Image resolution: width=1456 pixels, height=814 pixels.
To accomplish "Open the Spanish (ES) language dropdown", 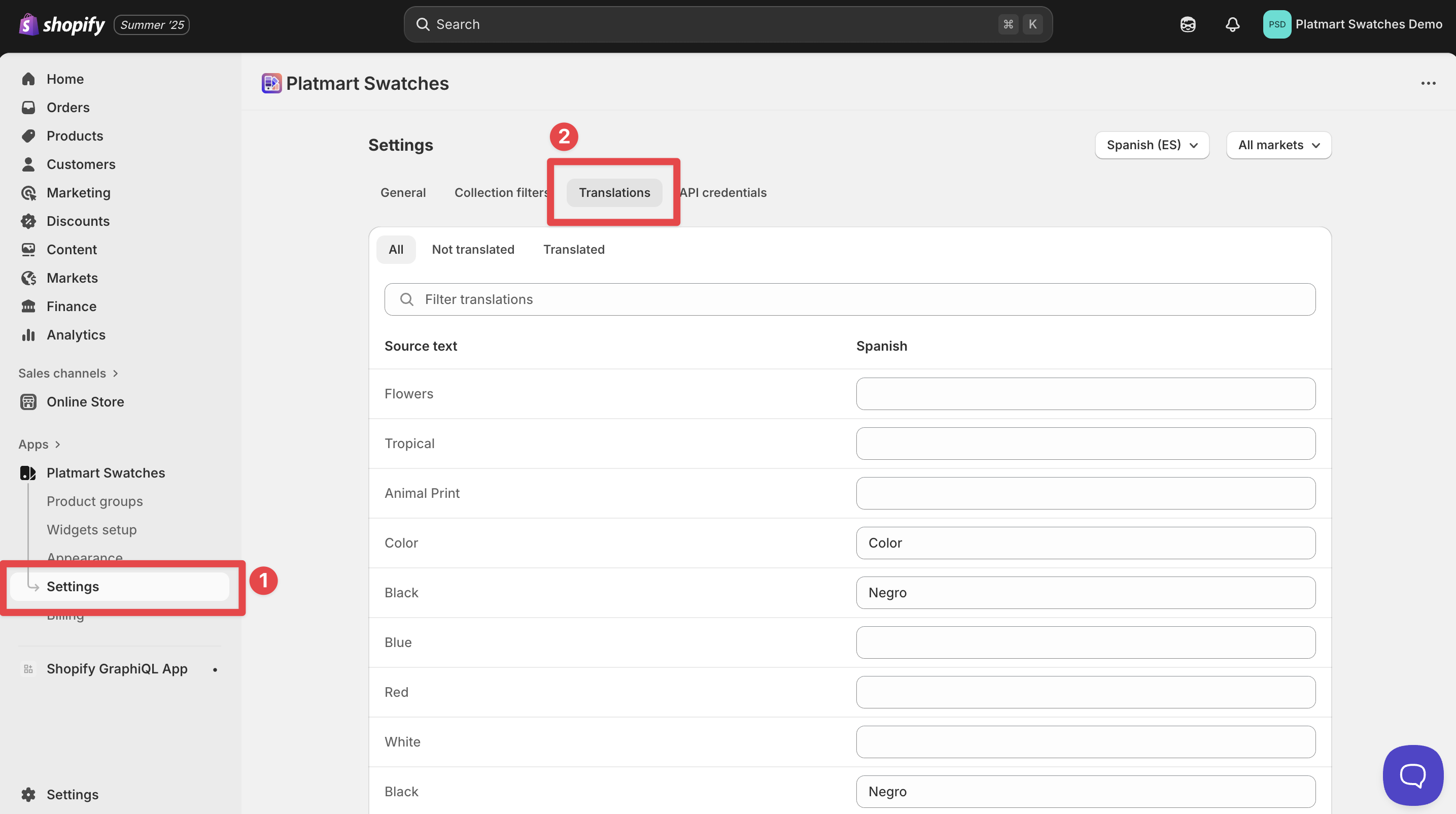I will [1152, 145].
